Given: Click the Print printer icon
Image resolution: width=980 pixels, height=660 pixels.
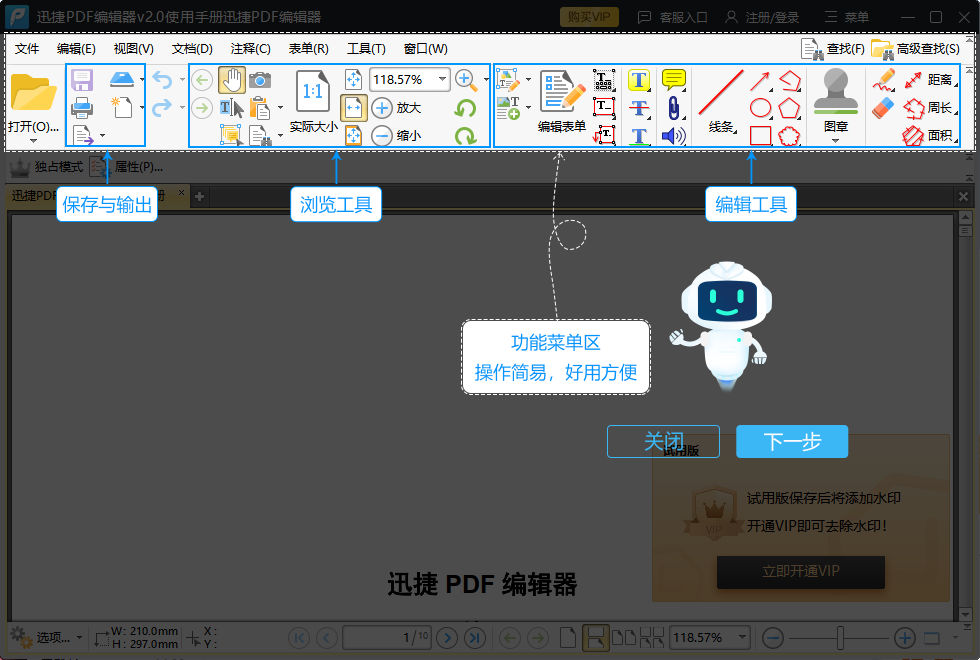Looking at the screenshot, I should (x=82, y=108).
